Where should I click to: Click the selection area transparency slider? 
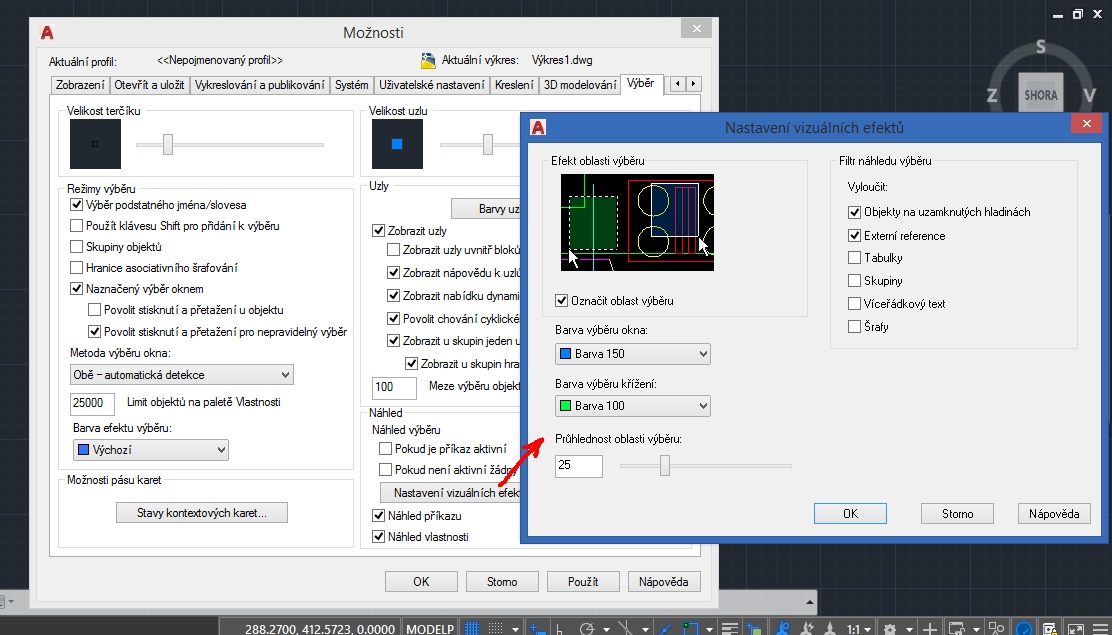click(x=664, y=466)
